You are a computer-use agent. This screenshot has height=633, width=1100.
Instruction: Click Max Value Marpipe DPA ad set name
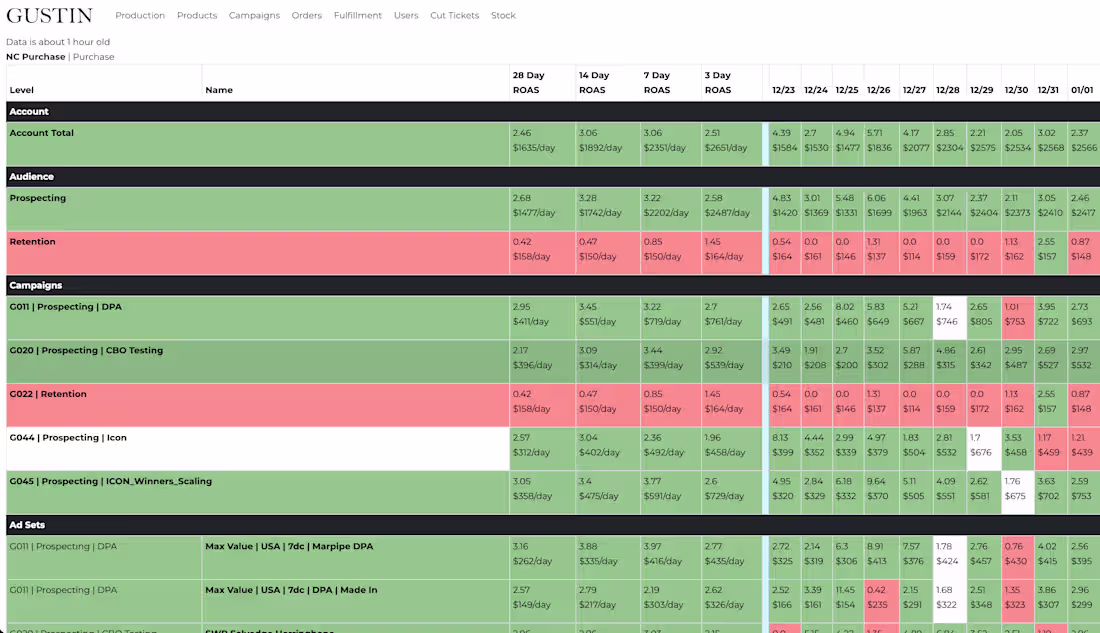pyautogui.click(x=289, y=546)
